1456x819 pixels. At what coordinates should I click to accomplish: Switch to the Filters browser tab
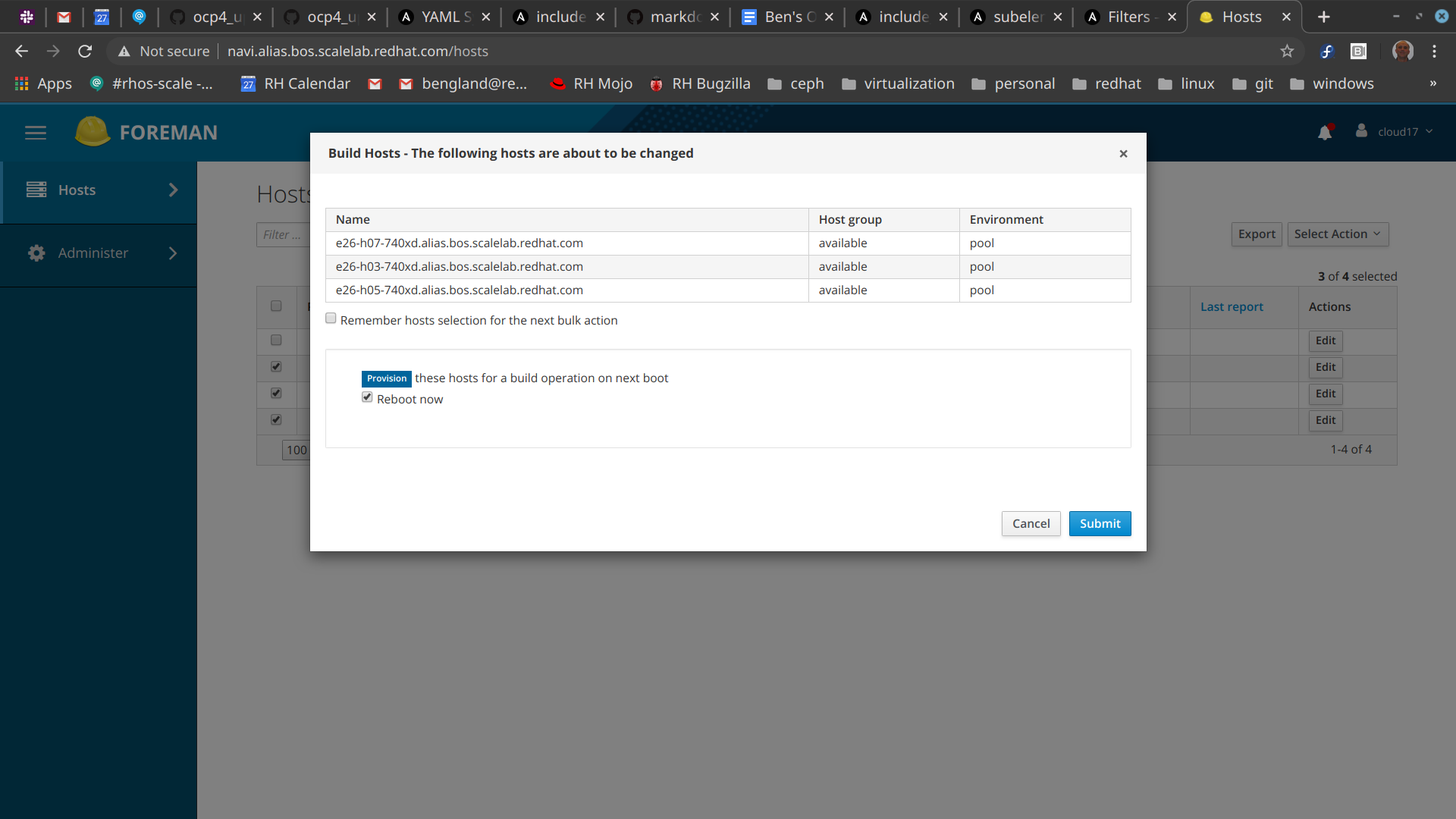tap(1128, 17)
